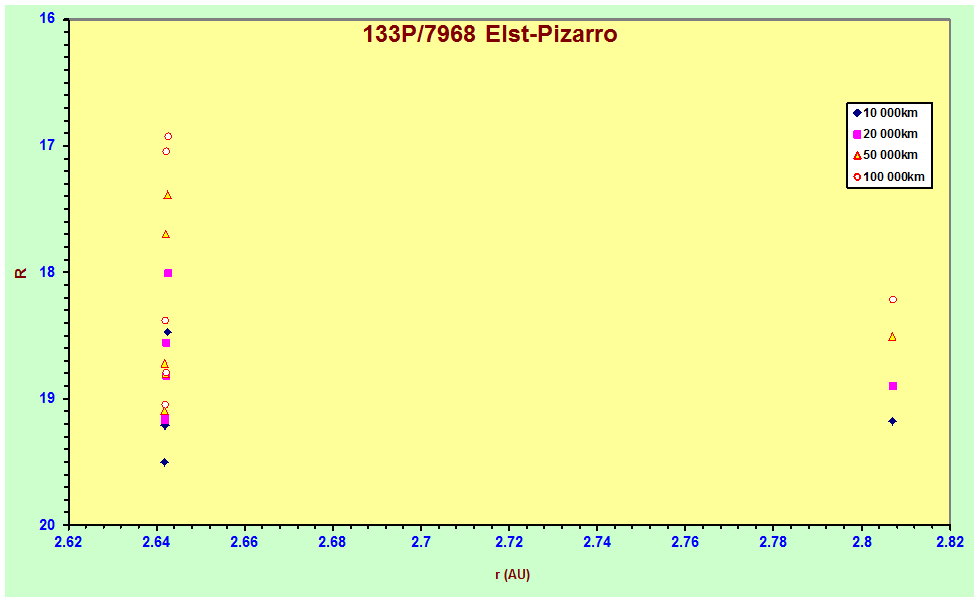Select the magenta square point at R 18
977x600 pixels.
[168, 274]
